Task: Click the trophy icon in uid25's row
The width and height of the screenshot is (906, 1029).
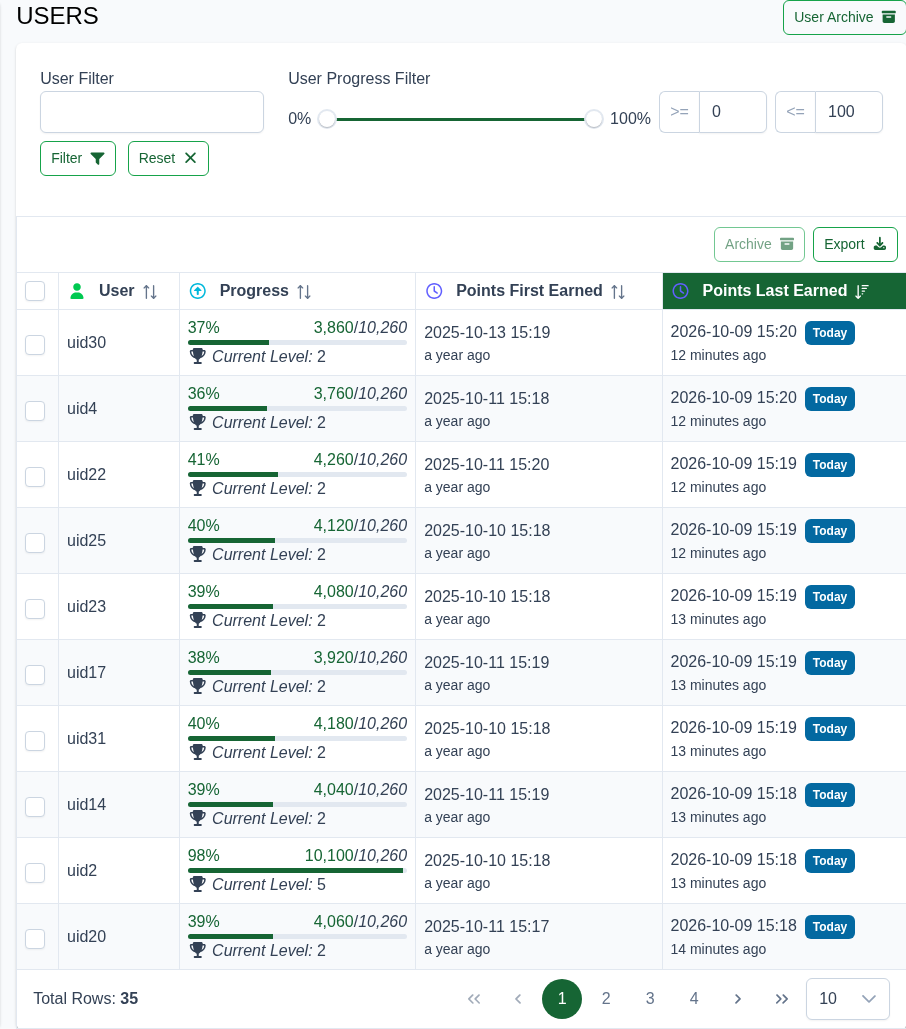Action: point(197,555)
